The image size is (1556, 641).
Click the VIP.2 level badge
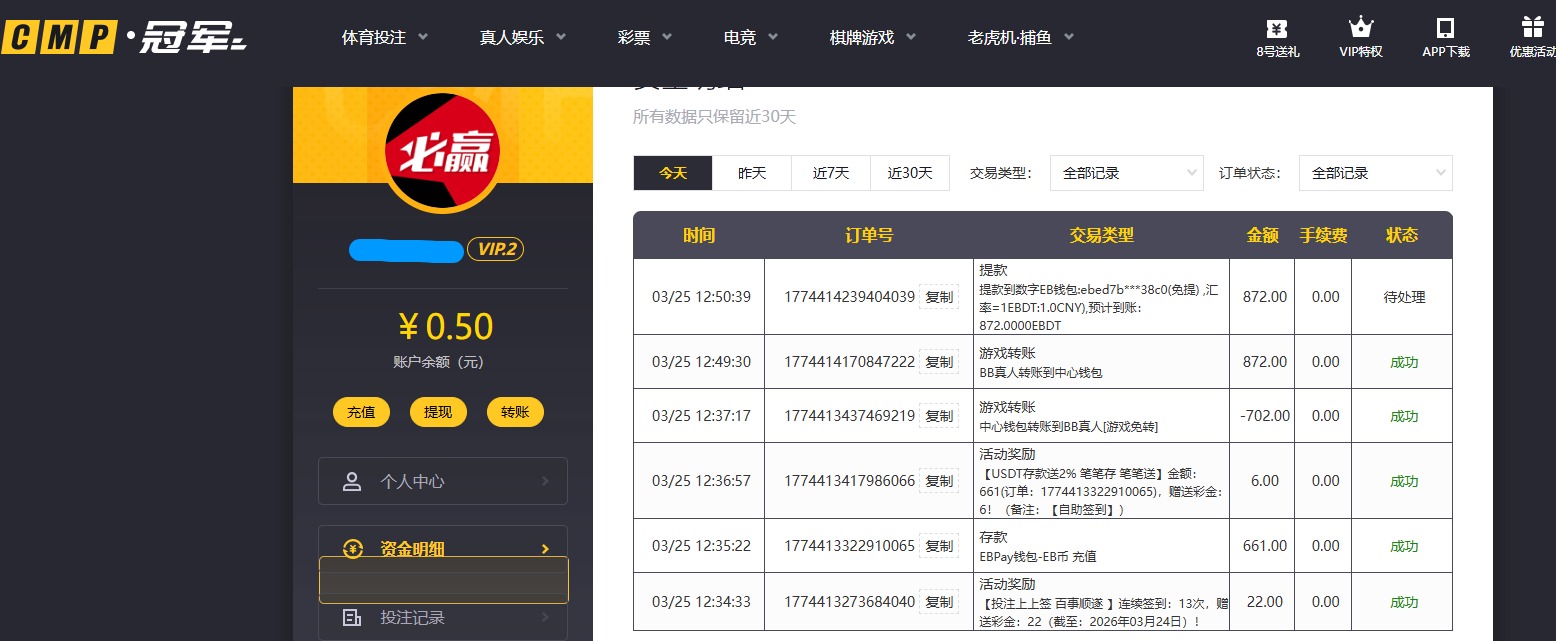496,249
